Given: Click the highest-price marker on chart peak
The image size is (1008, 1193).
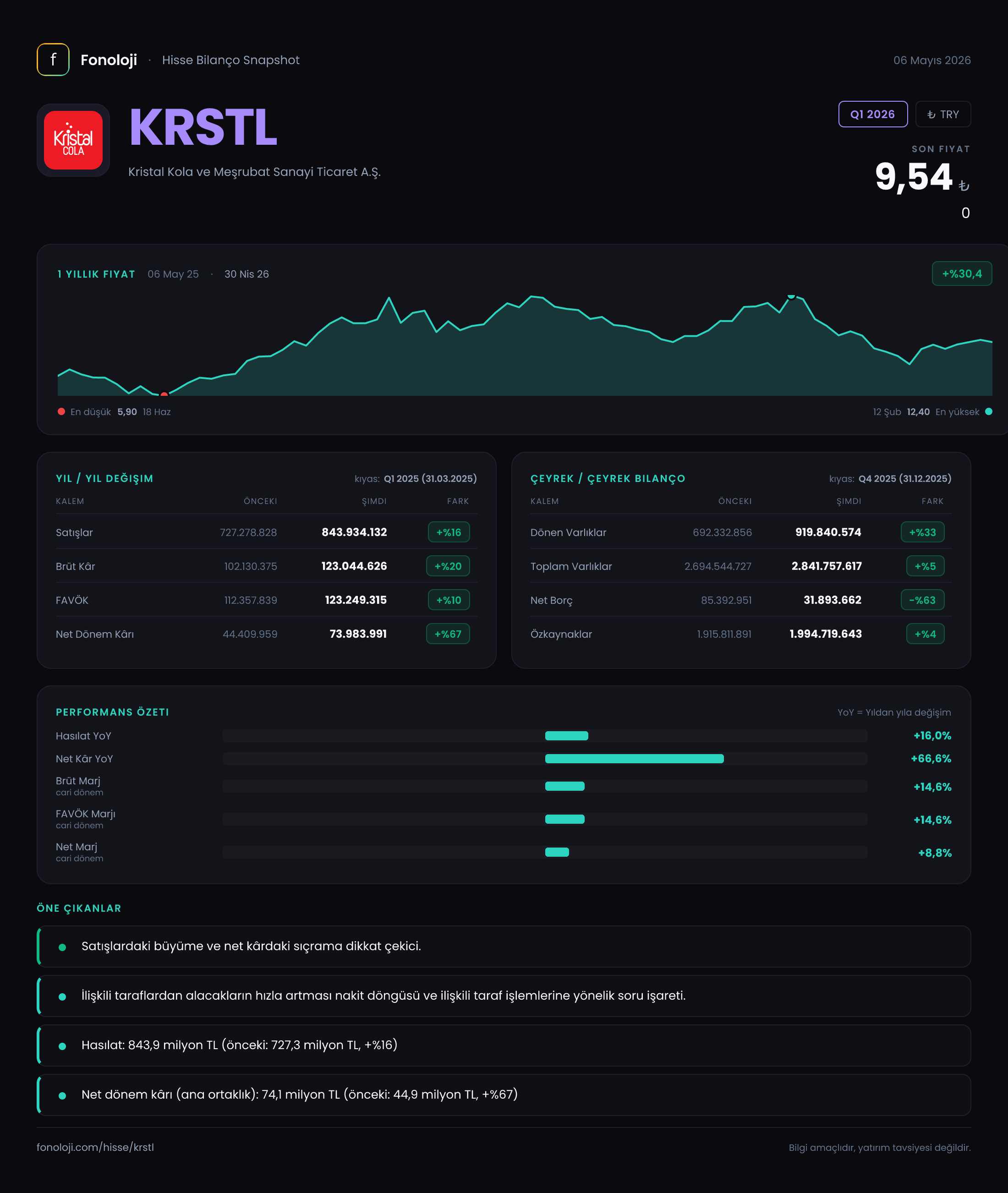Looking at the screenshot, I should [791, 296].
